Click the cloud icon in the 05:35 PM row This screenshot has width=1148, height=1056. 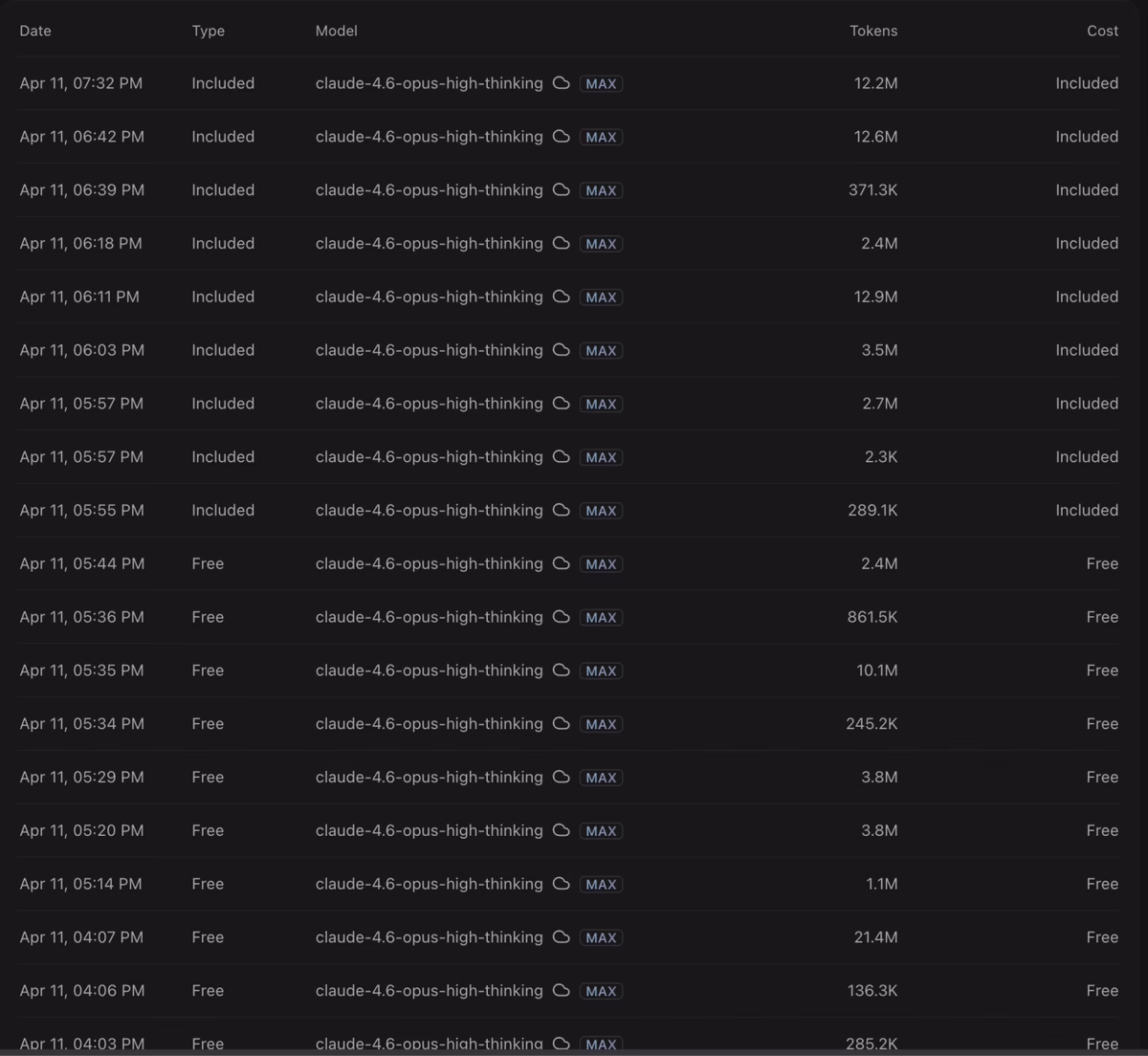tap(562, 671)
